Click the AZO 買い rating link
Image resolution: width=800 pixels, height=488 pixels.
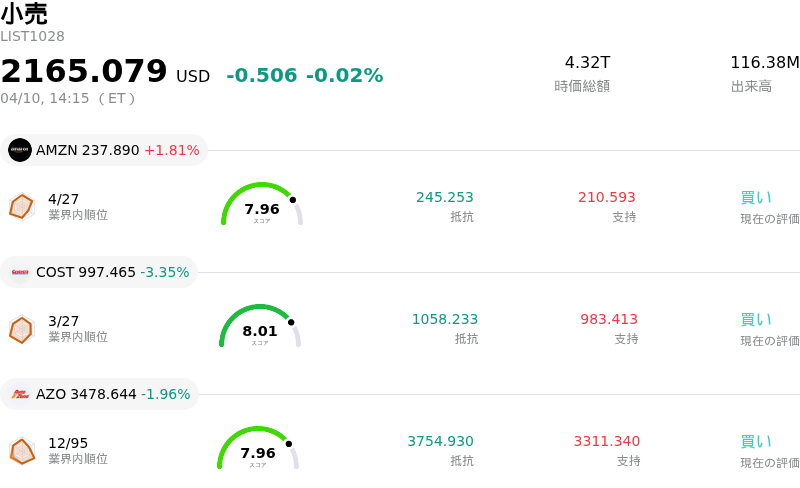756,441
